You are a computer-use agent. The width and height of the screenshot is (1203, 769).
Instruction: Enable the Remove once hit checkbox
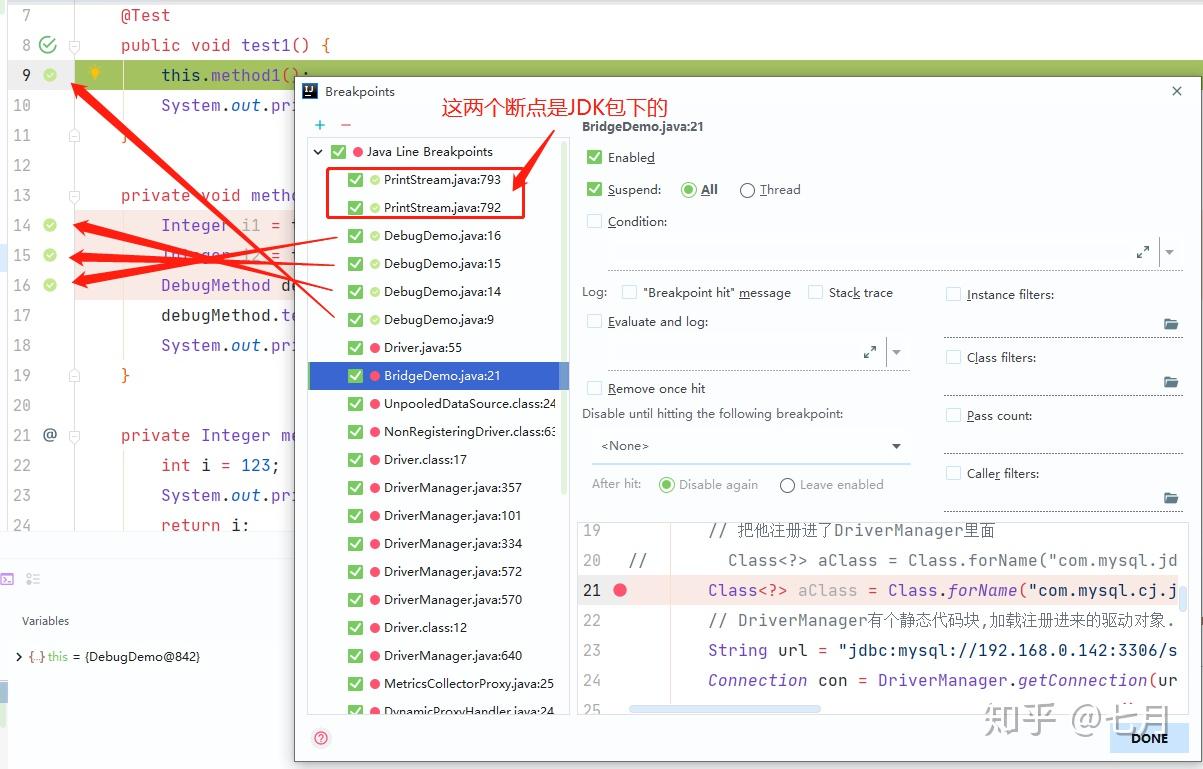[x=595, y=388]
